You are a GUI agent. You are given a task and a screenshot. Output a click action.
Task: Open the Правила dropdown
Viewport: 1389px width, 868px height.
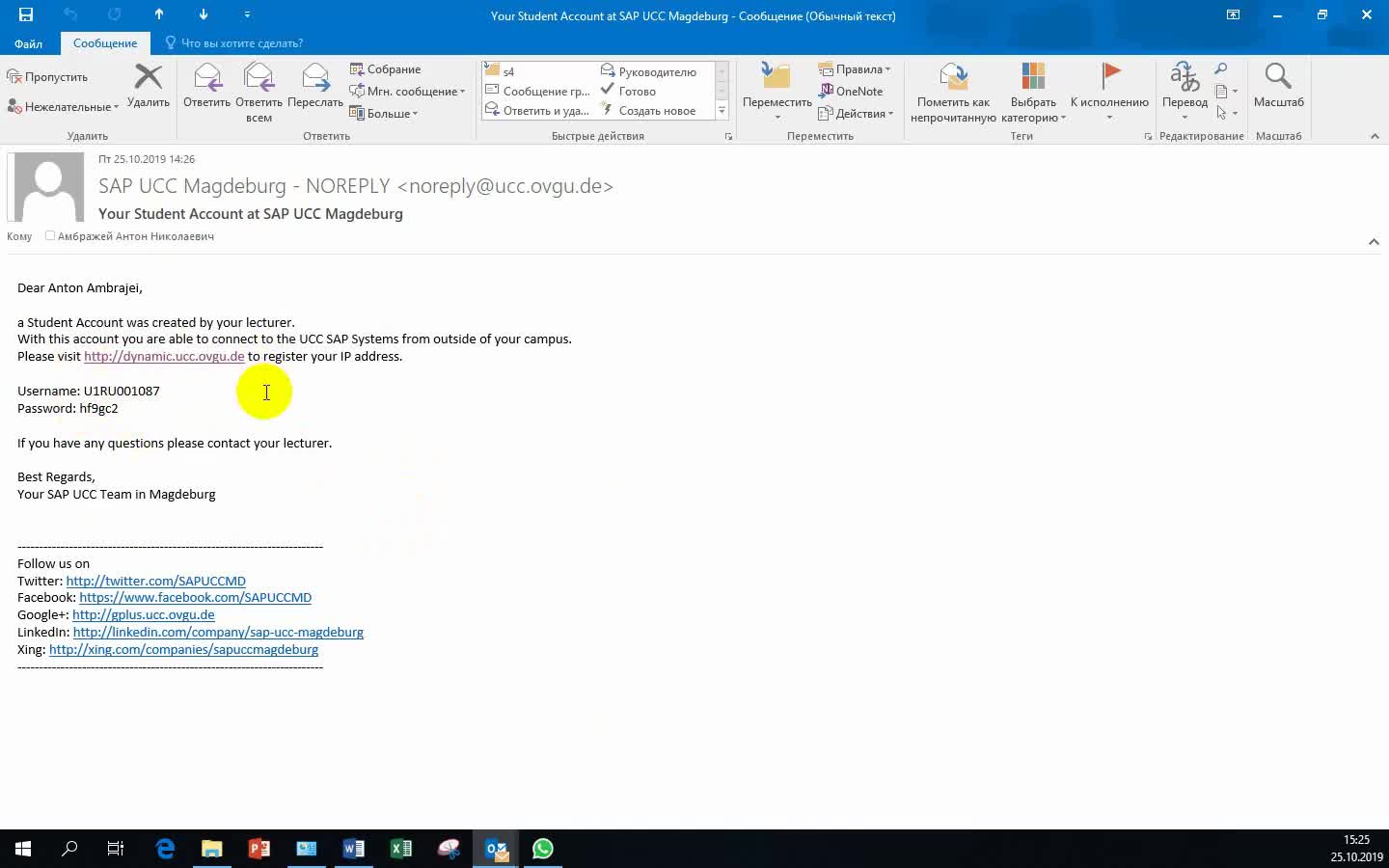click(855, 69)
